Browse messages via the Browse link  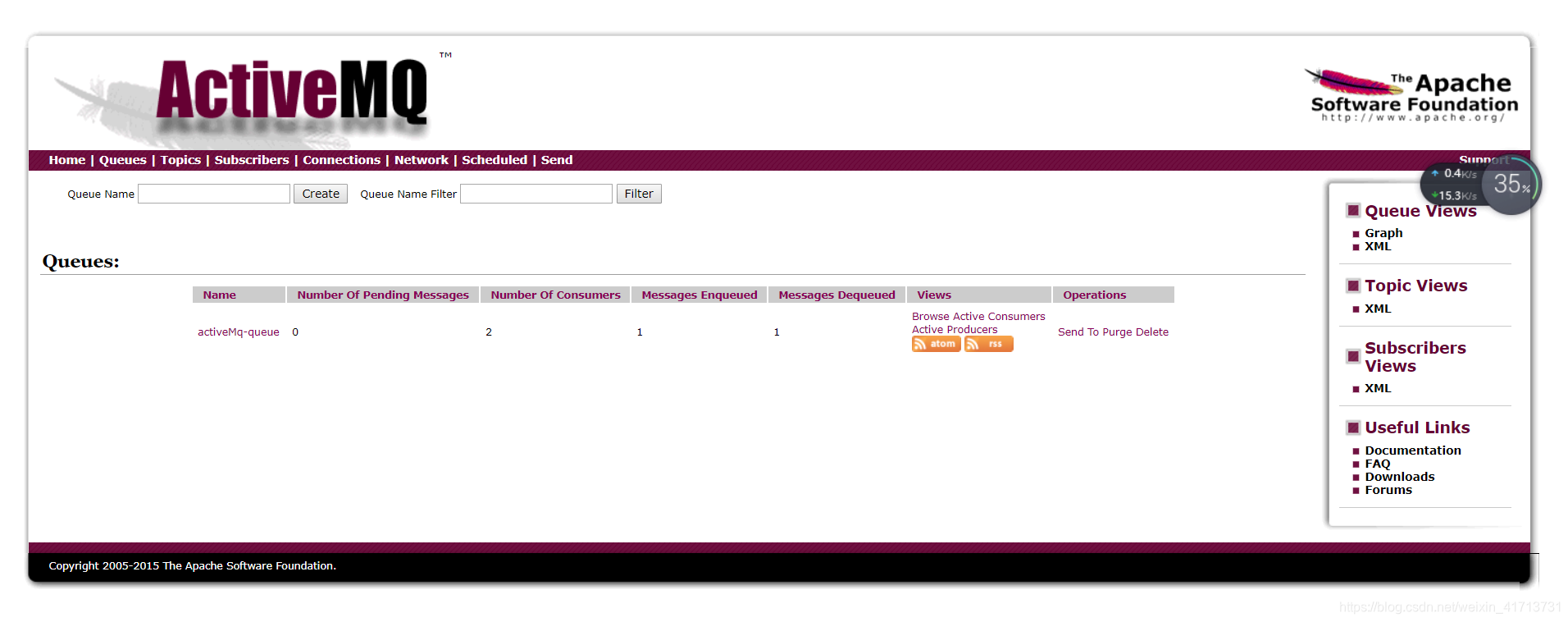point(931,317)
